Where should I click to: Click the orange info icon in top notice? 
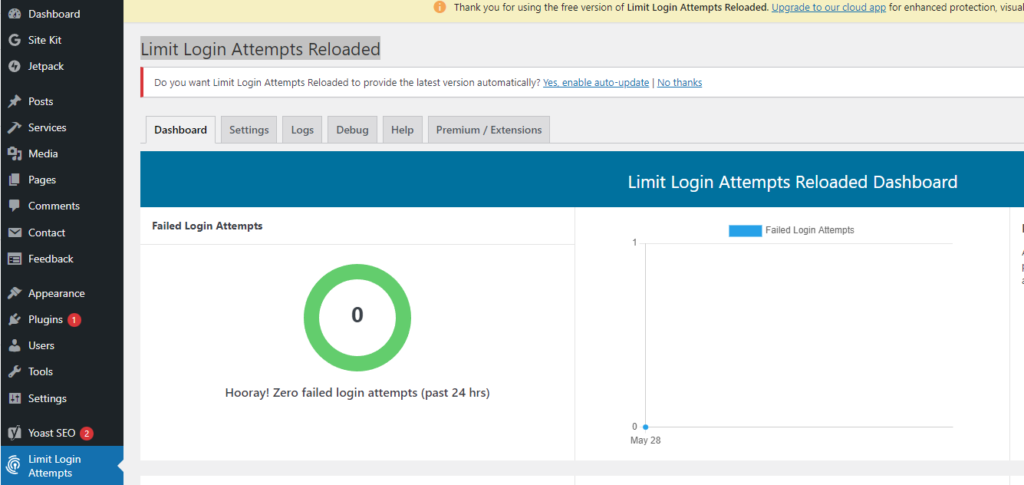pyautogui.click(x=440, y=8)
